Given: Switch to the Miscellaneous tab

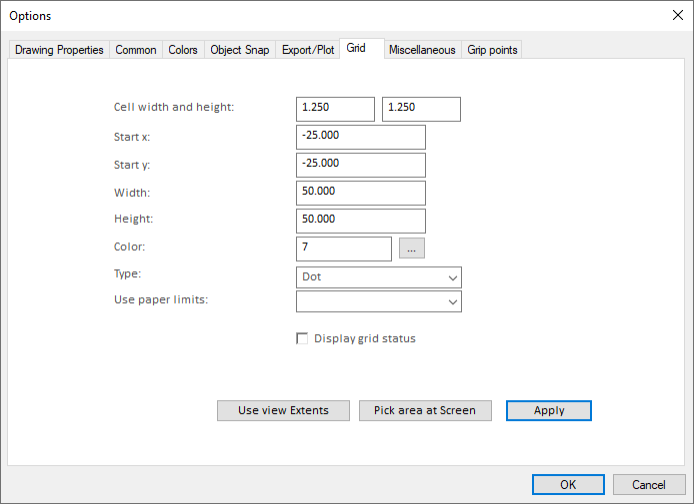Looking at the screenshot, I should tap(422, 50).
